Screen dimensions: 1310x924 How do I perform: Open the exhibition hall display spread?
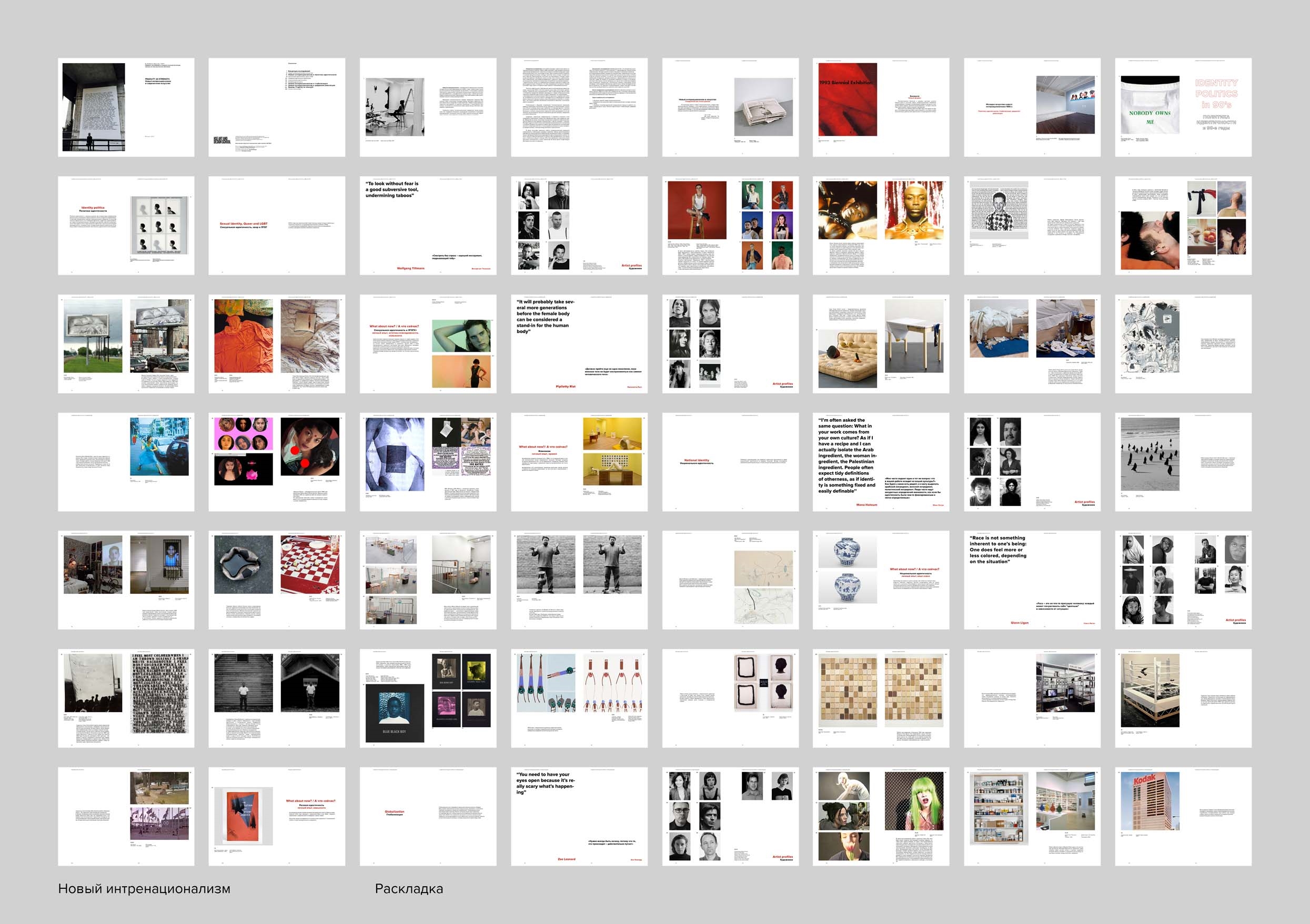click(1032, 698)
